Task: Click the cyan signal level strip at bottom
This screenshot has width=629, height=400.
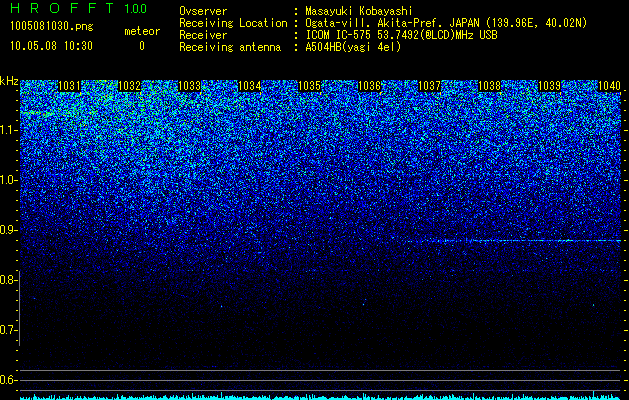Action: click(x=320, y=397)
